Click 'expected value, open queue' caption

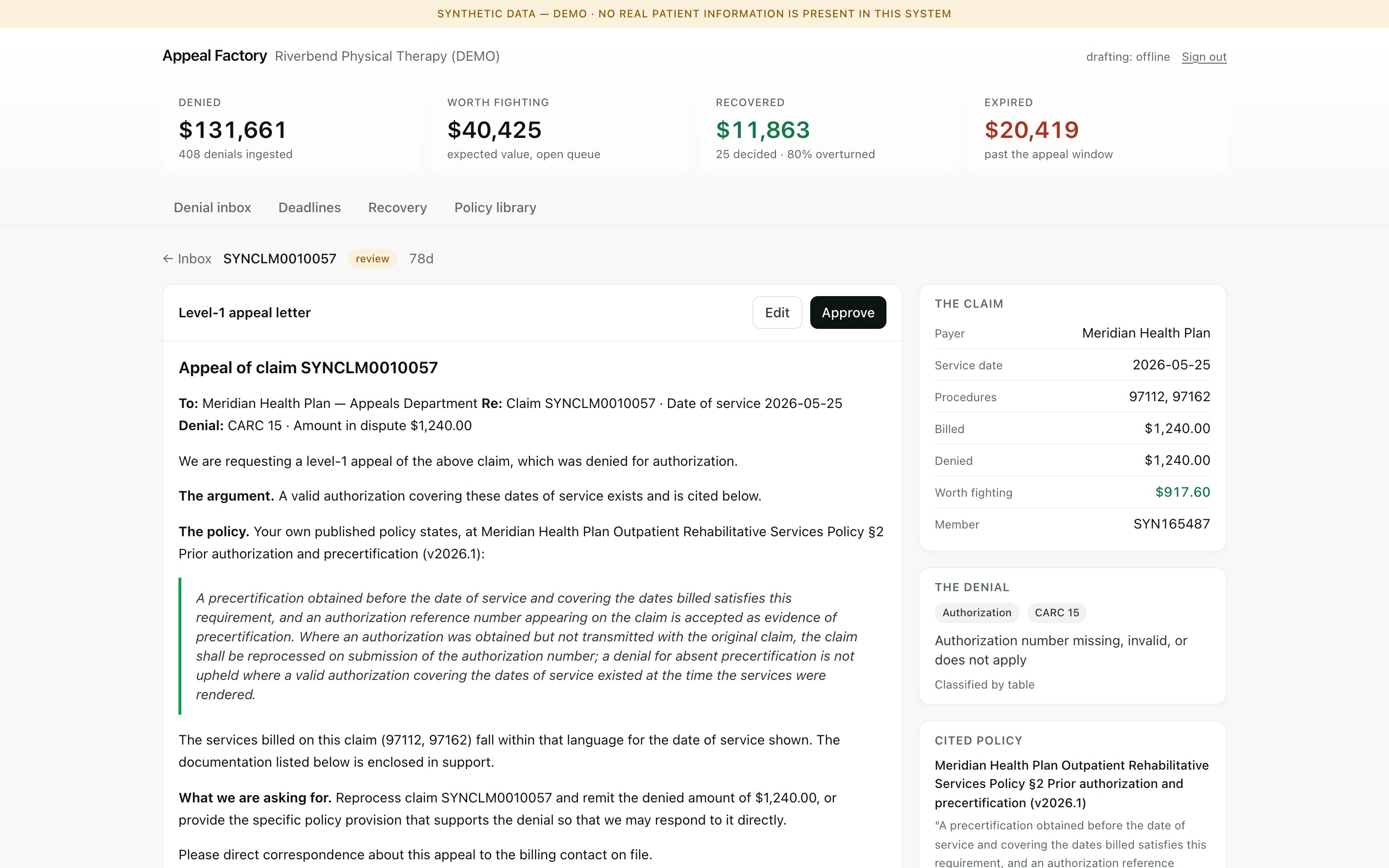click(523, 154)
